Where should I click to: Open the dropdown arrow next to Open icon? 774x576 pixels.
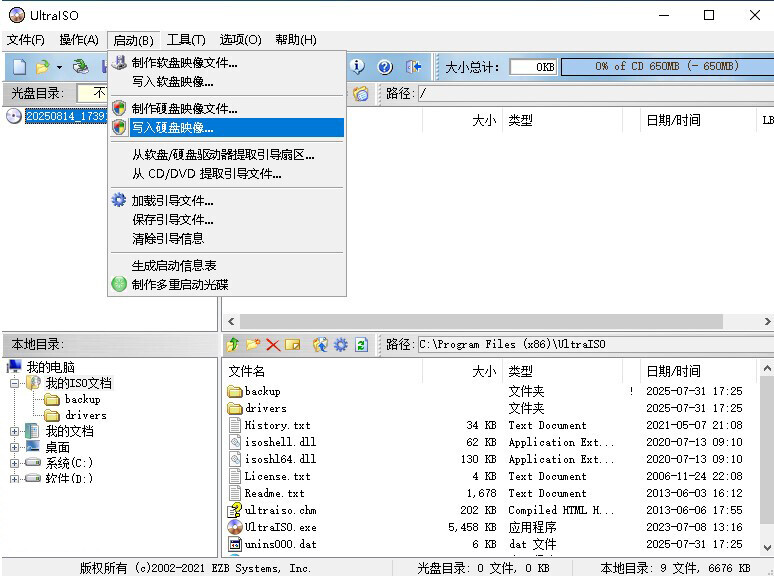(59, 67)
